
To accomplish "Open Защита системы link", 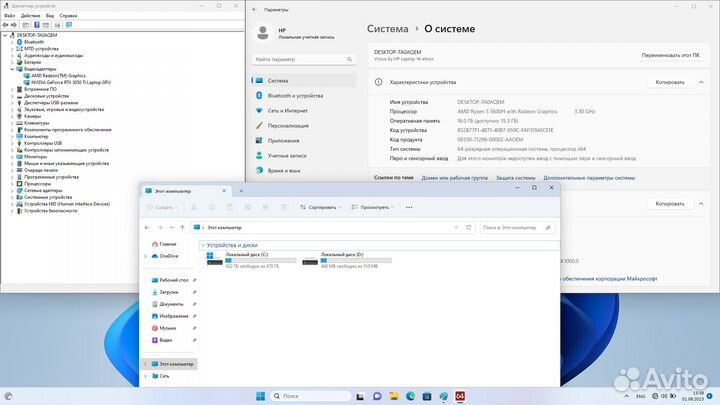I will pyautogui.click(x=515, y=178).
